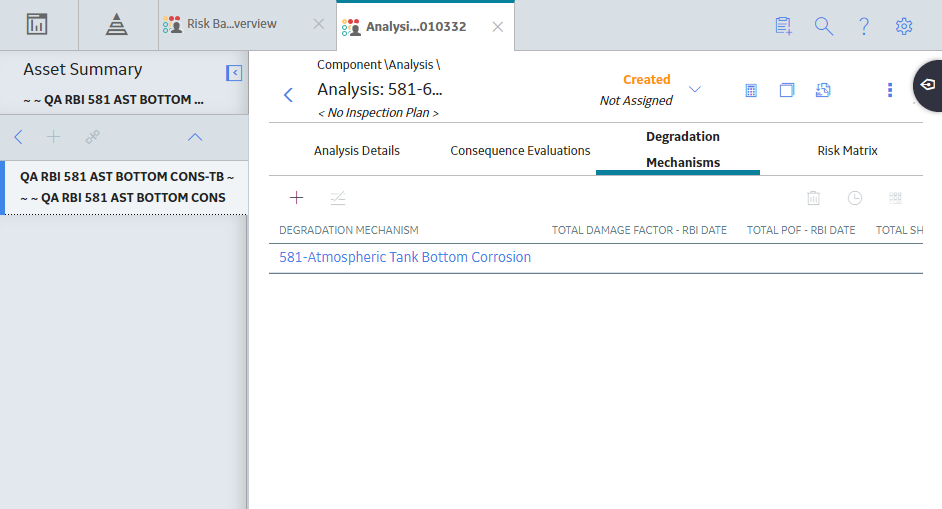Add a degradation mechanism with plus icon
Image resolution: width=942 pixels, height=509 pixels.
[x=296, y=198]
